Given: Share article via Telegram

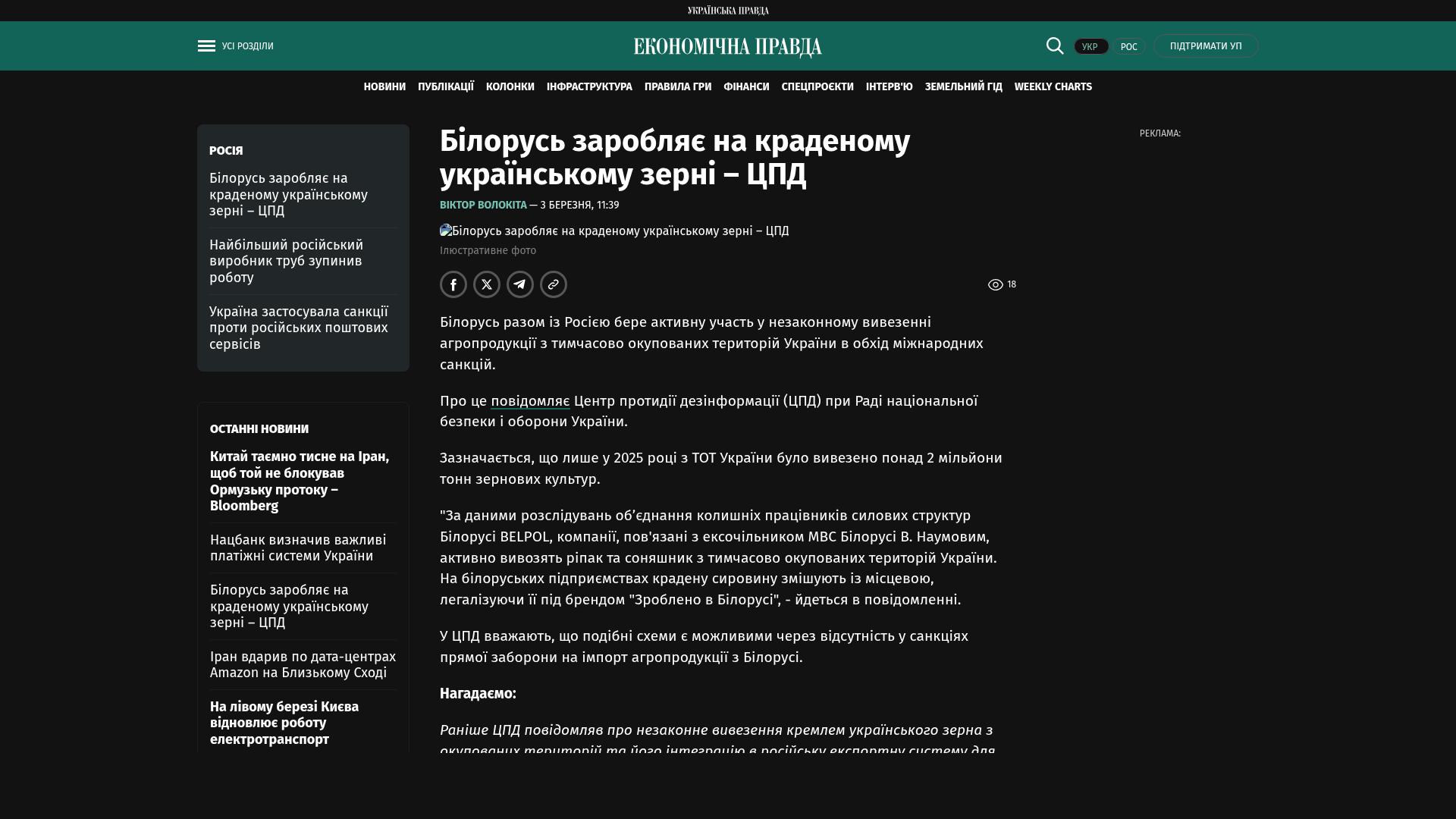Looking at the screenshot, I should coord(520,284).
